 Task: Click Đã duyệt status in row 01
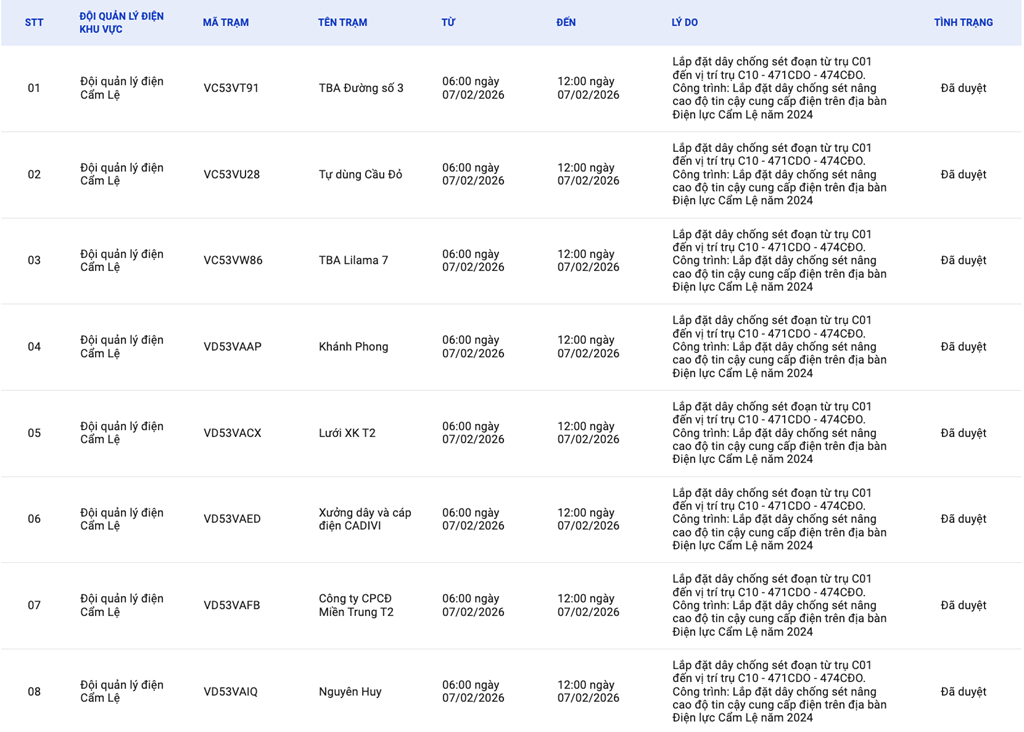click(963, 88)
